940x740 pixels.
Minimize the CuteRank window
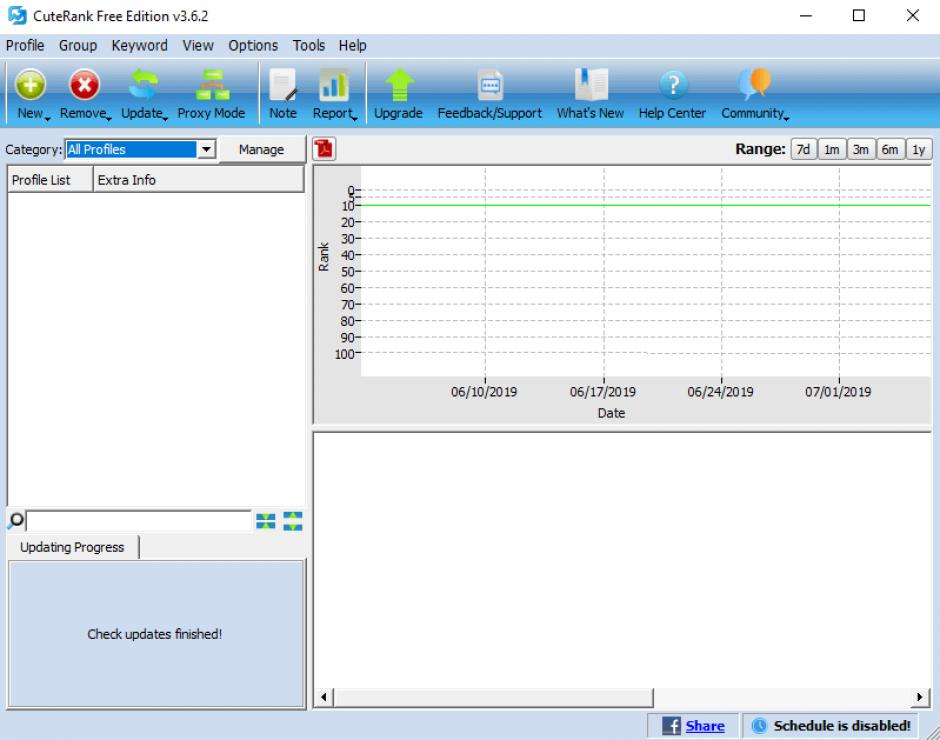pos(806,16)
